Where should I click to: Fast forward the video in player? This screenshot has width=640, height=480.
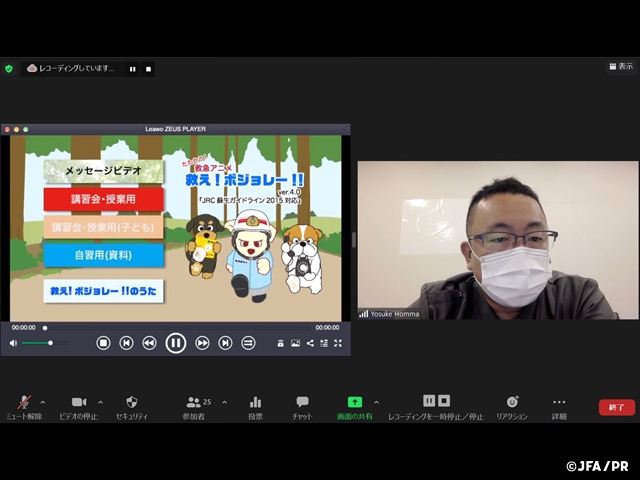click(202, 343)
